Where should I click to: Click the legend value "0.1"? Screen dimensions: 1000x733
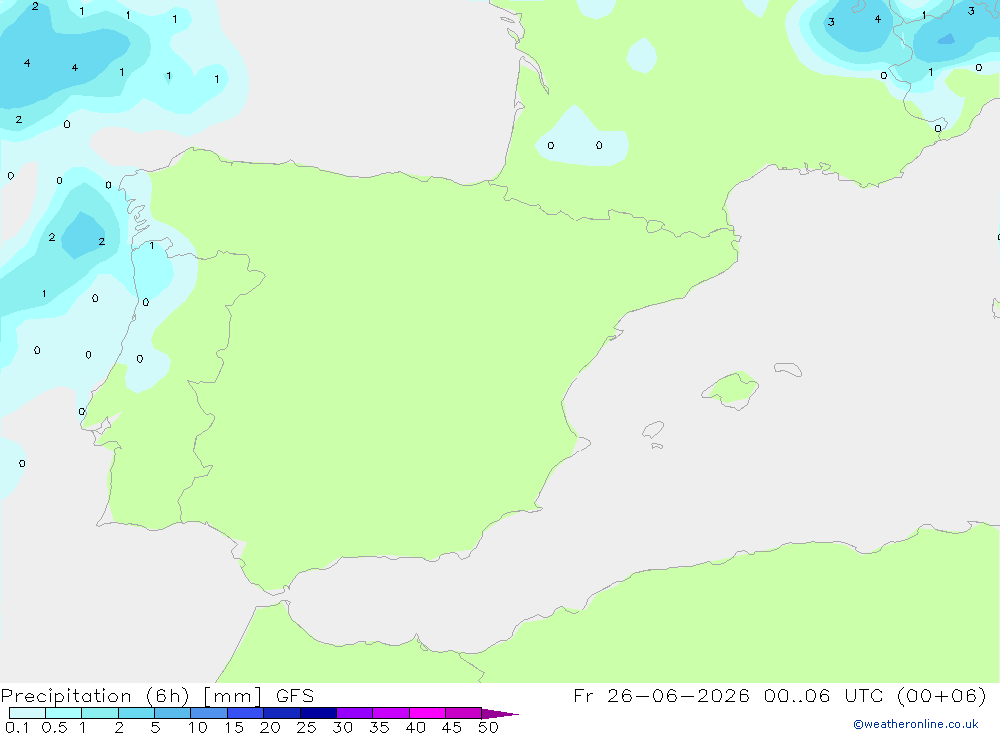coord(17,727)
